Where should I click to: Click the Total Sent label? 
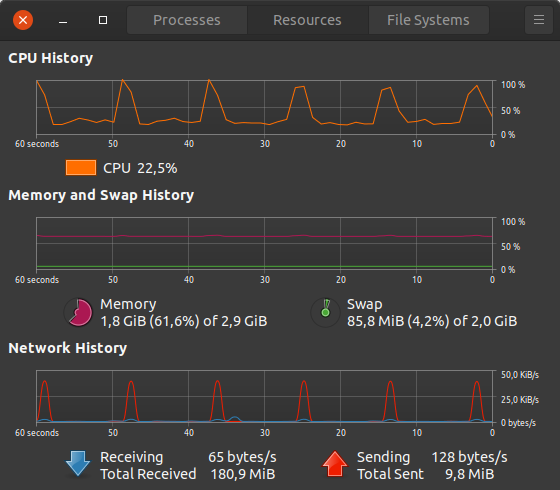pos(390,474)
